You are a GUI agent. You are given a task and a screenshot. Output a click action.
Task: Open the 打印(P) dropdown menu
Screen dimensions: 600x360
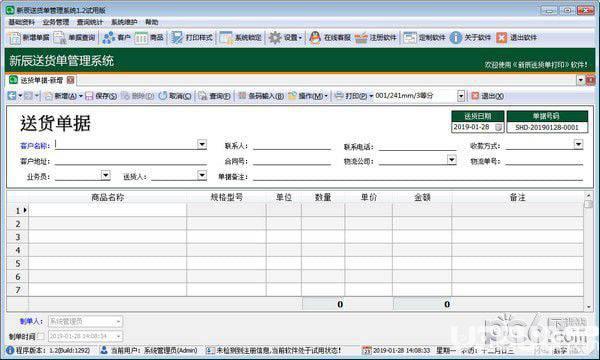click(x=354, y=96)
